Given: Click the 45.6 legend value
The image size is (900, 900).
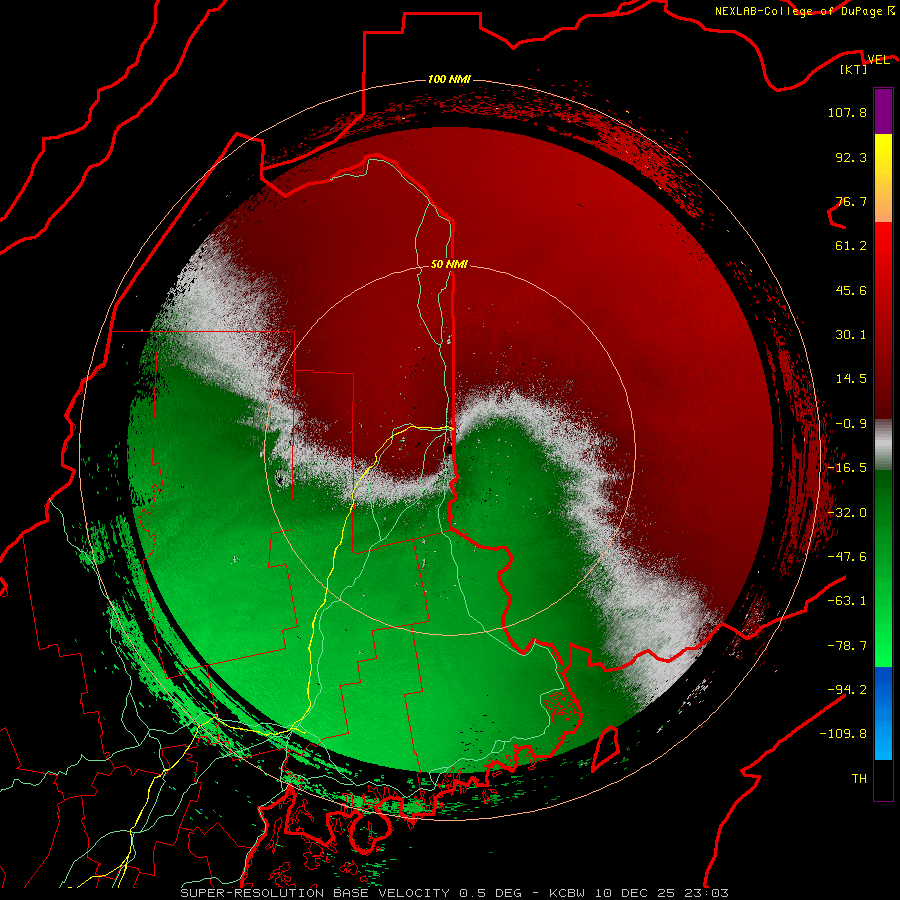Looking at the screenshot, I should 851,290.
